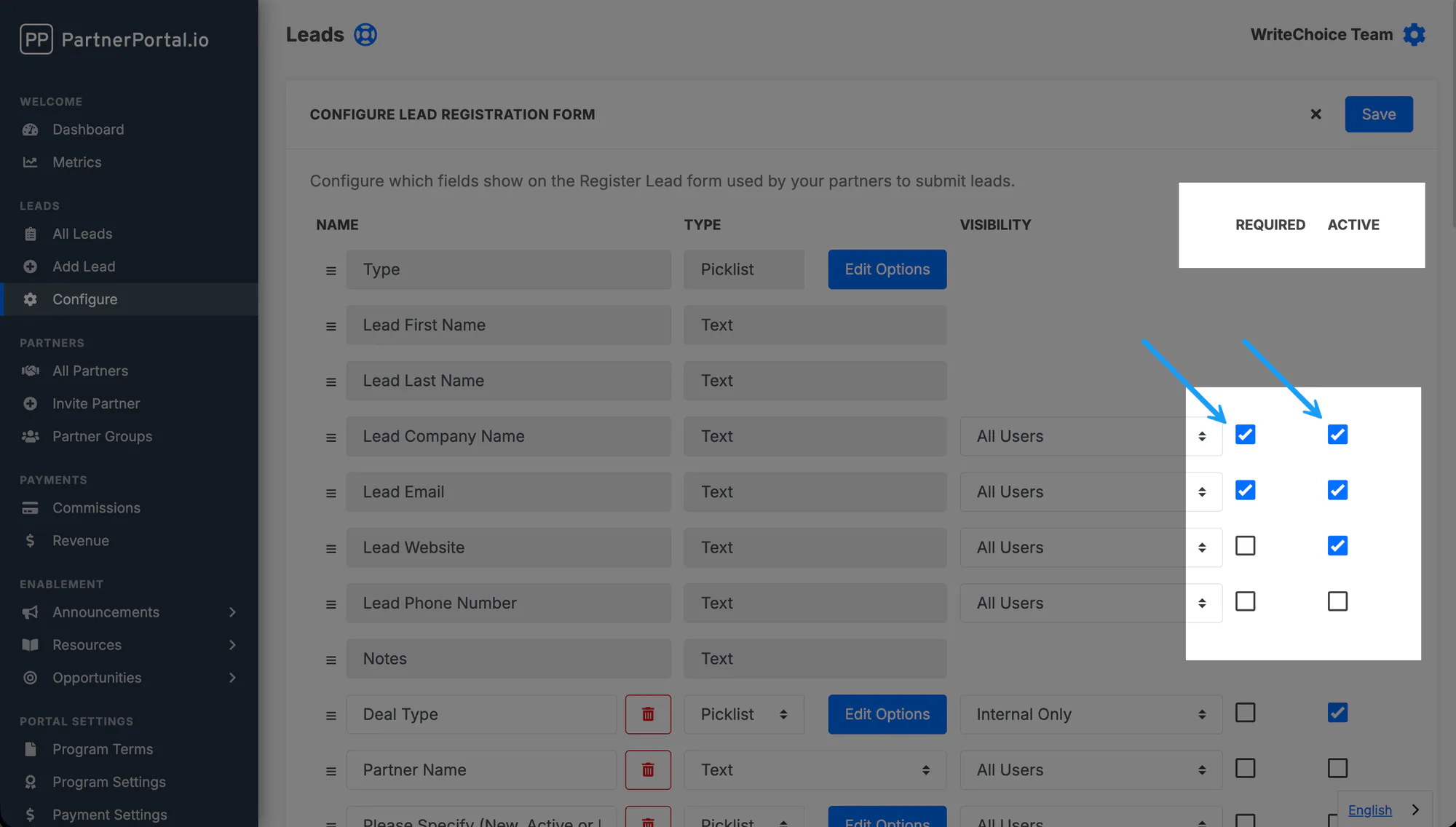Open Internal Only visibility dropdown for Deal Type
The image size is (1456, 827).
click(1091, 714)
